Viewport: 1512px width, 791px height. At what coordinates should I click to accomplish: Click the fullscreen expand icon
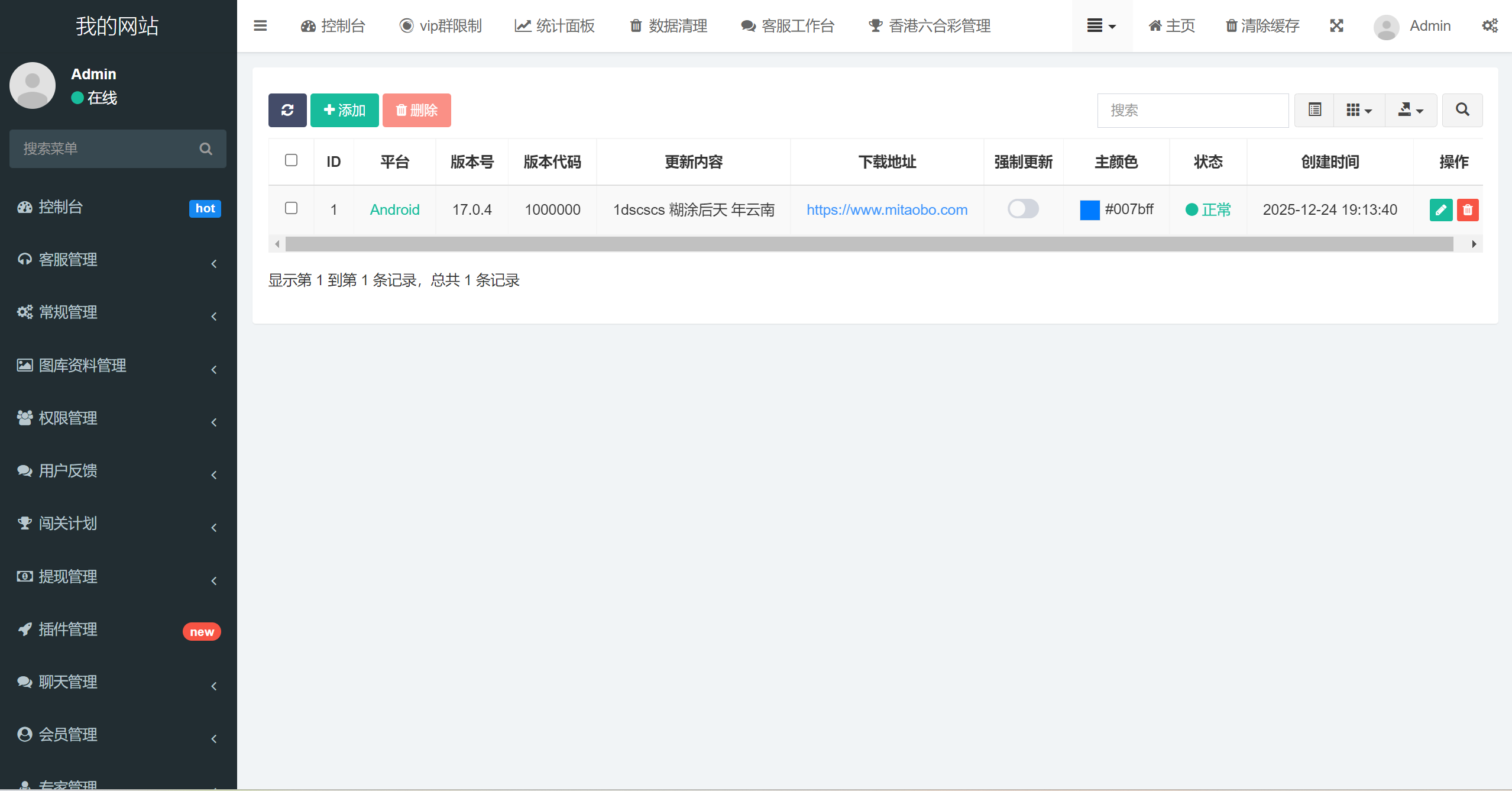click(x=1336, y=26)
